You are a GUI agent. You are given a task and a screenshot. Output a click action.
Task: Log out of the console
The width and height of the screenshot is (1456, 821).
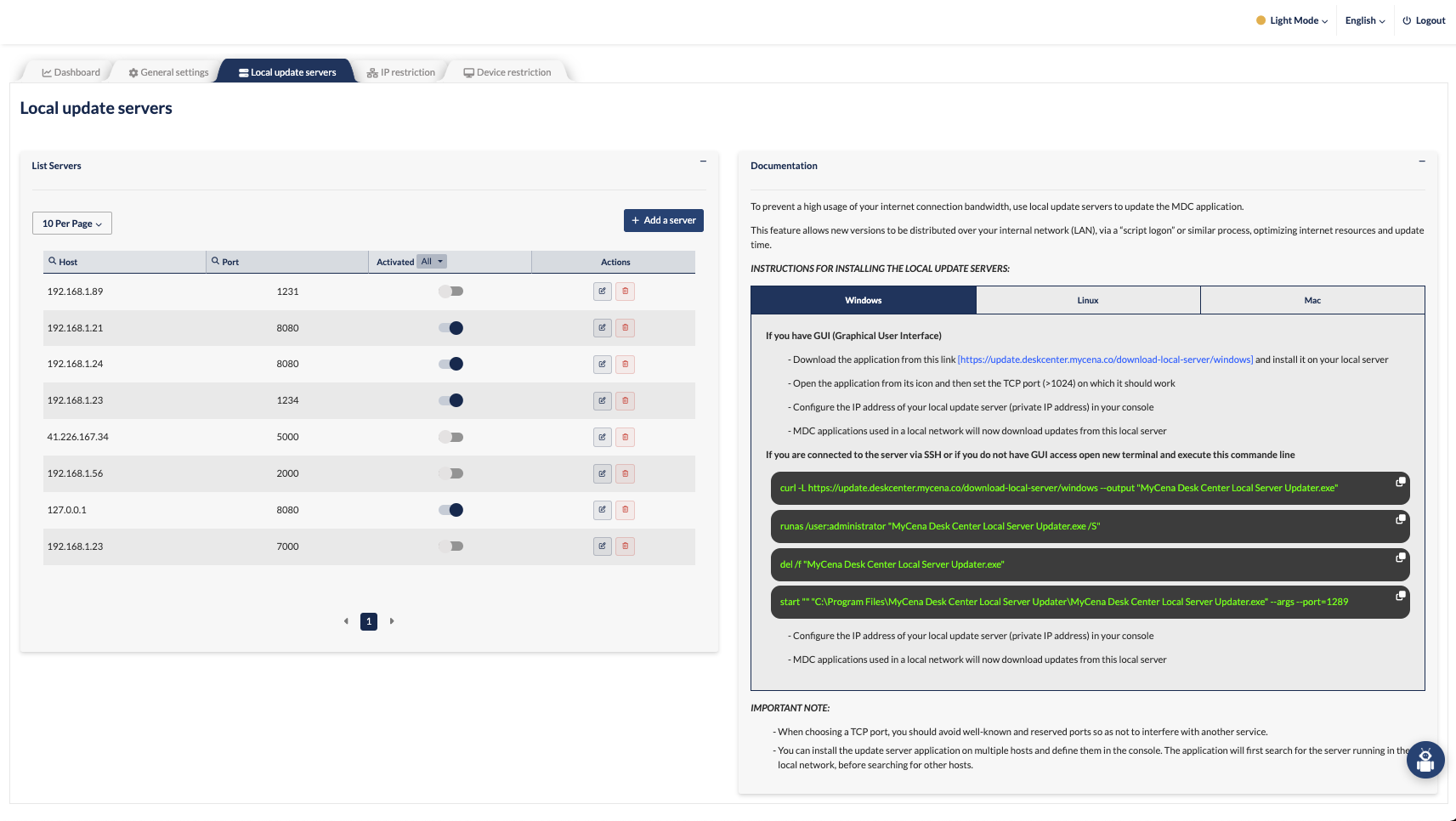[1424, 20]
